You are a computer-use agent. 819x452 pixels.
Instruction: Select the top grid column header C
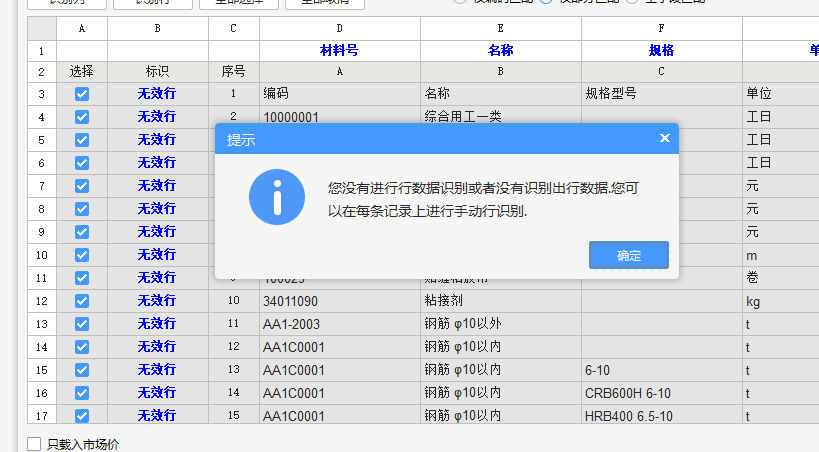233,28
